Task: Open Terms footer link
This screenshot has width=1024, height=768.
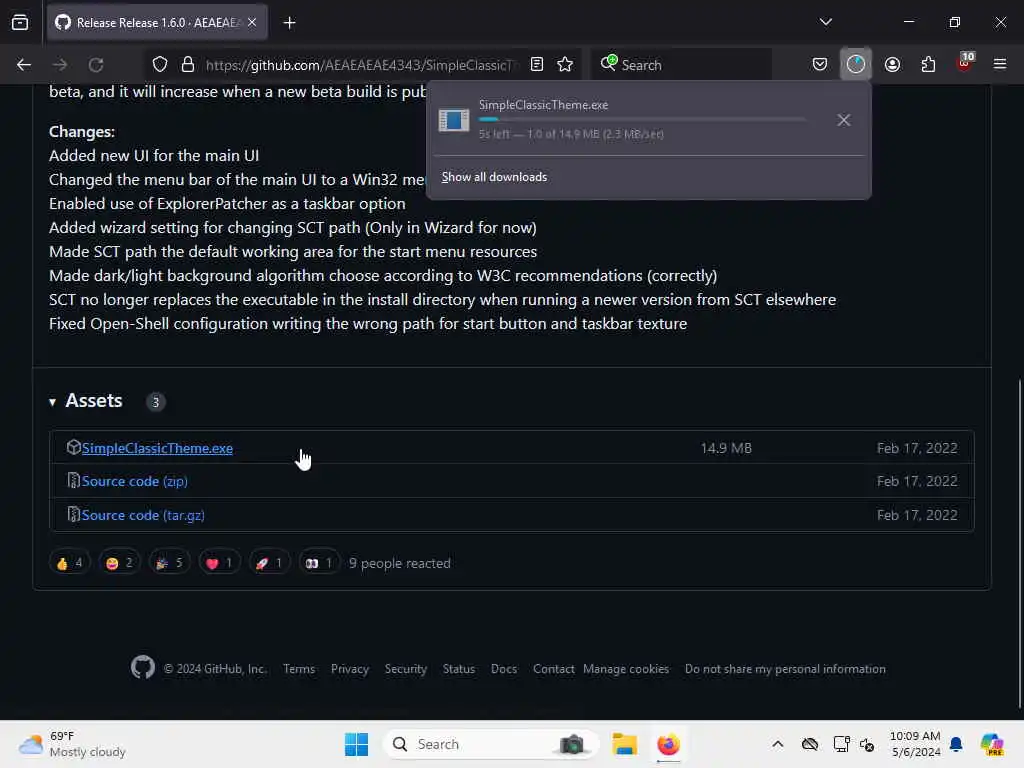Action: pyautogui.click(x=299, y=669)
